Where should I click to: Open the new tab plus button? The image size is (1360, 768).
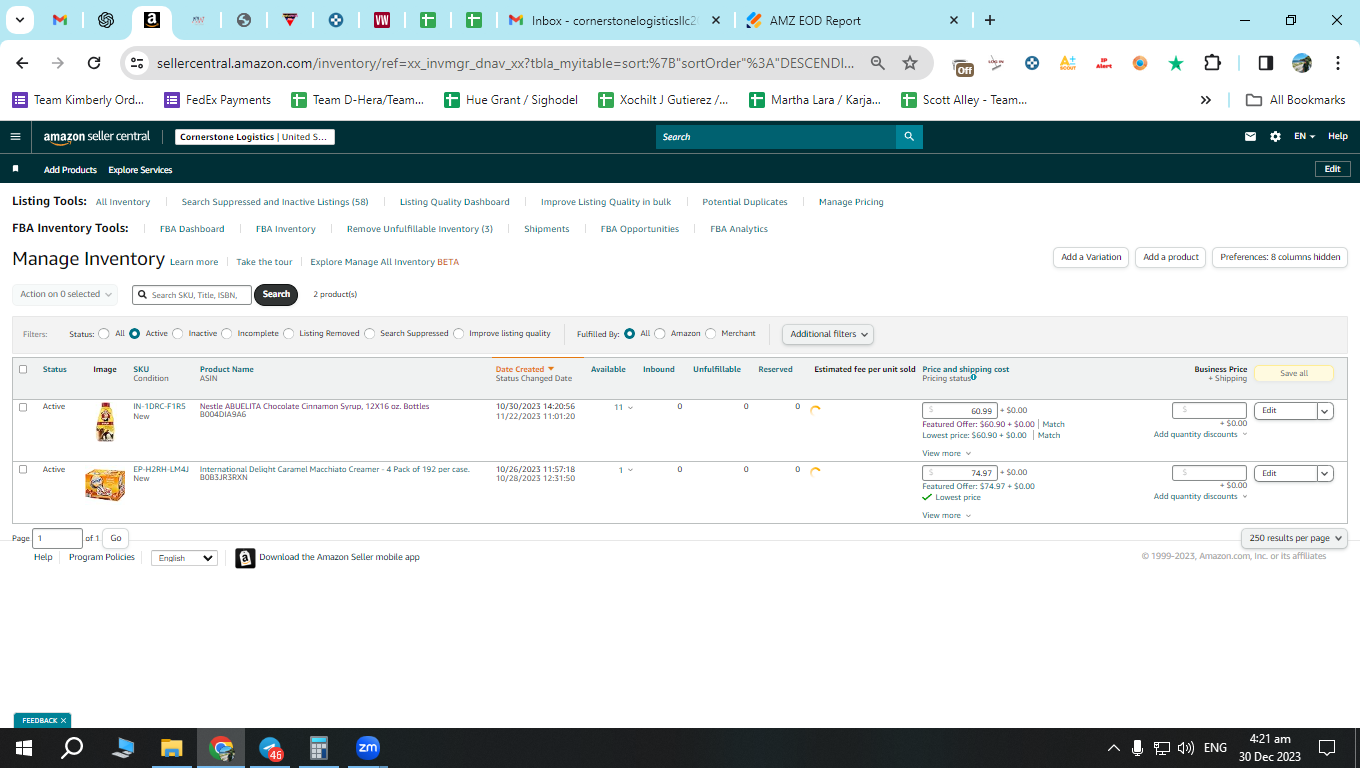[x=990, y=20]
